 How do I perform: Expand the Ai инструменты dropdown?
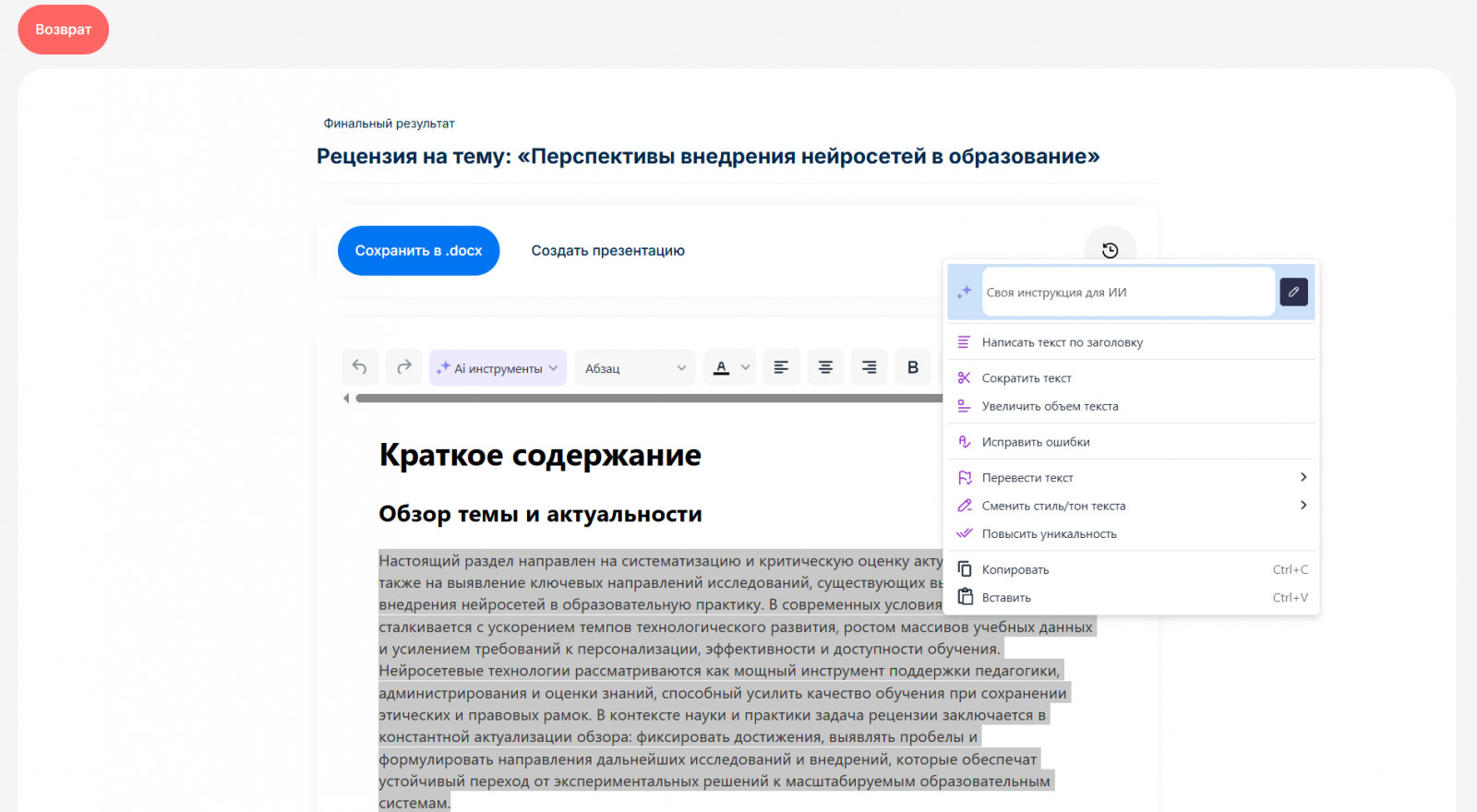498,368
